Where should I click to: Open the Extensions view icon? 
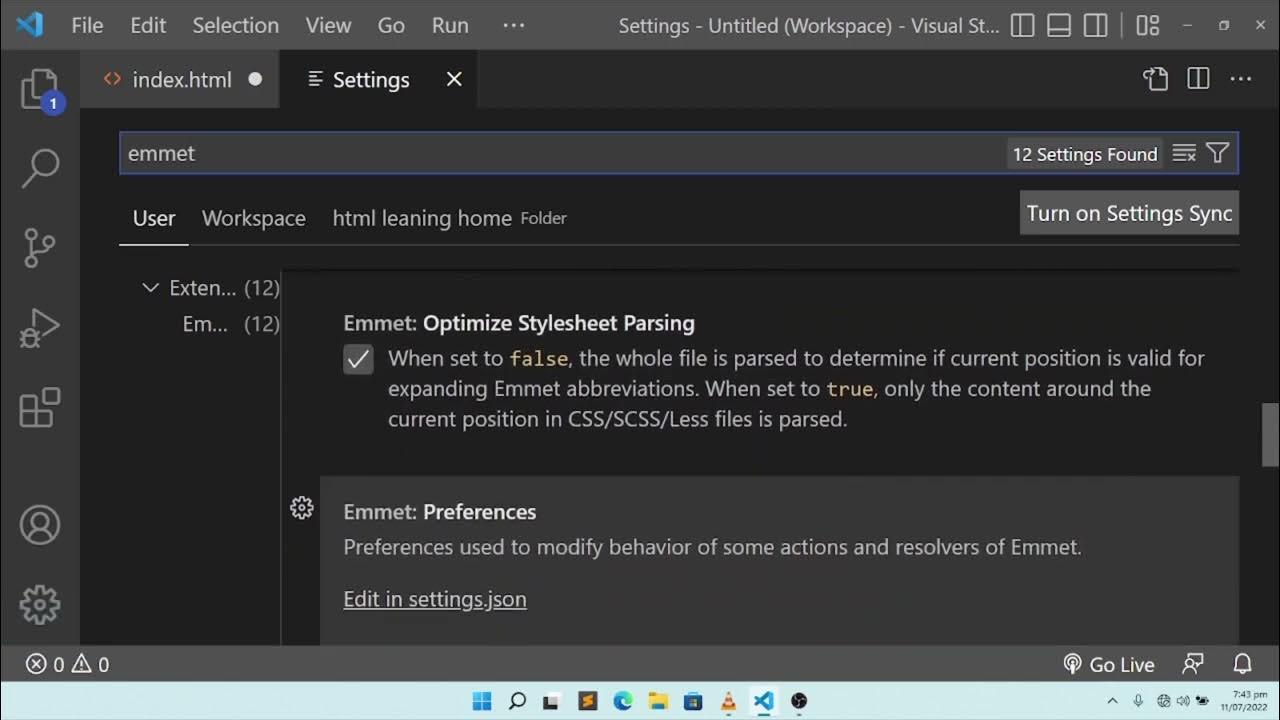point(40,408)
